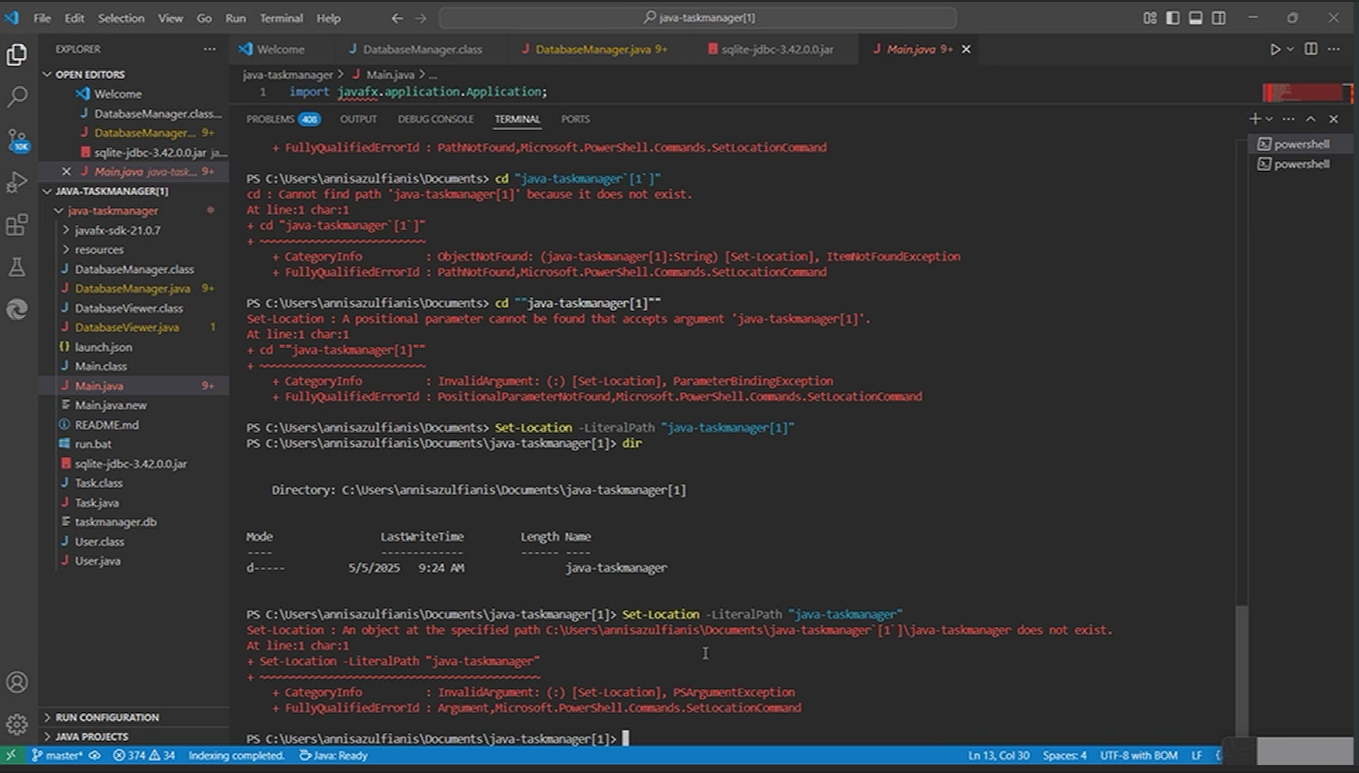Screen dimensions: 1359x773
Task: Open the Edge tools activity icon
Action: (x=17, y=310)
